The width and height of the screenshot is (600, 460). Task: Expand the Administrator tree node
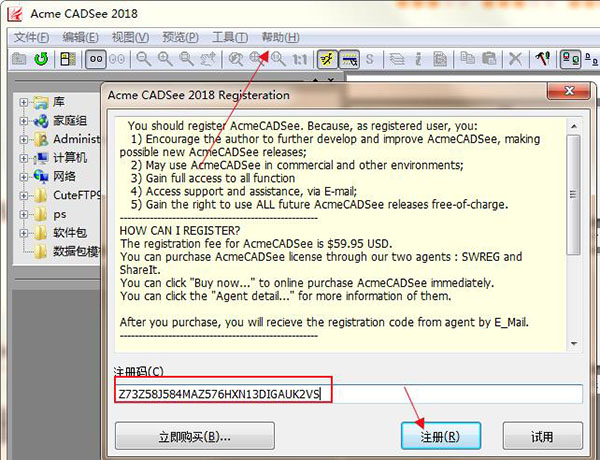pyautogui.click(x=23, y=140)
